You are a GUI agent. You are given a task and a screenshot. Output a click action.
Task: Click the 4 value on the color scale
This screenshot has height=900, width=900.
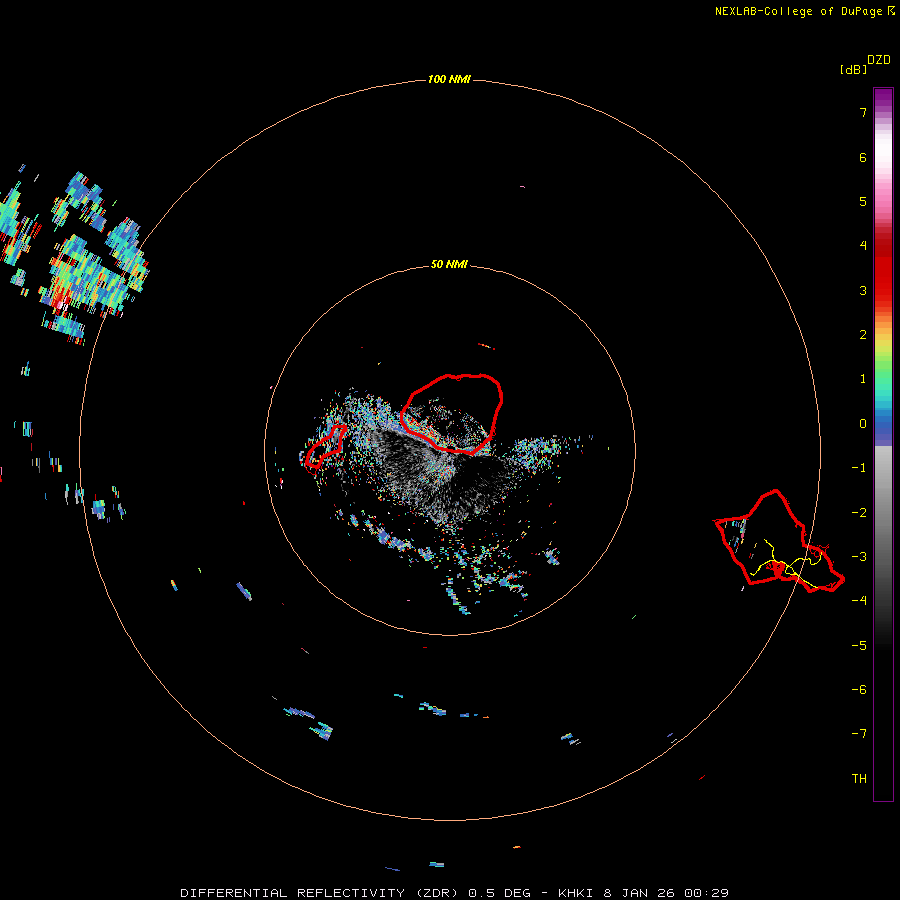[863, 246]
